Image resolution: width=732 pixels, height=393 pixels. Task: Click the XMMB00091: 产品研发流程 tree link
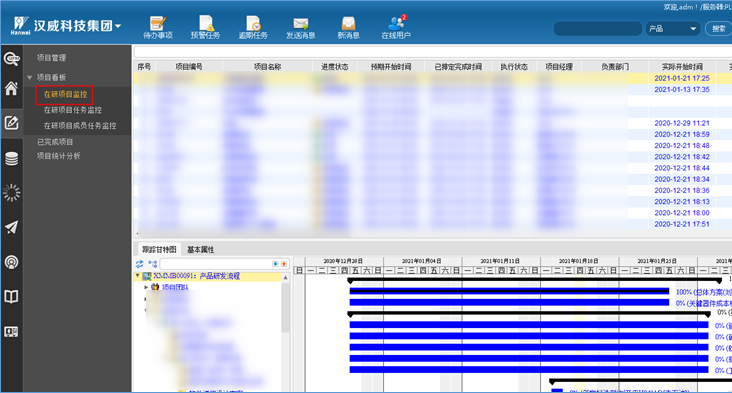(197, 276)
